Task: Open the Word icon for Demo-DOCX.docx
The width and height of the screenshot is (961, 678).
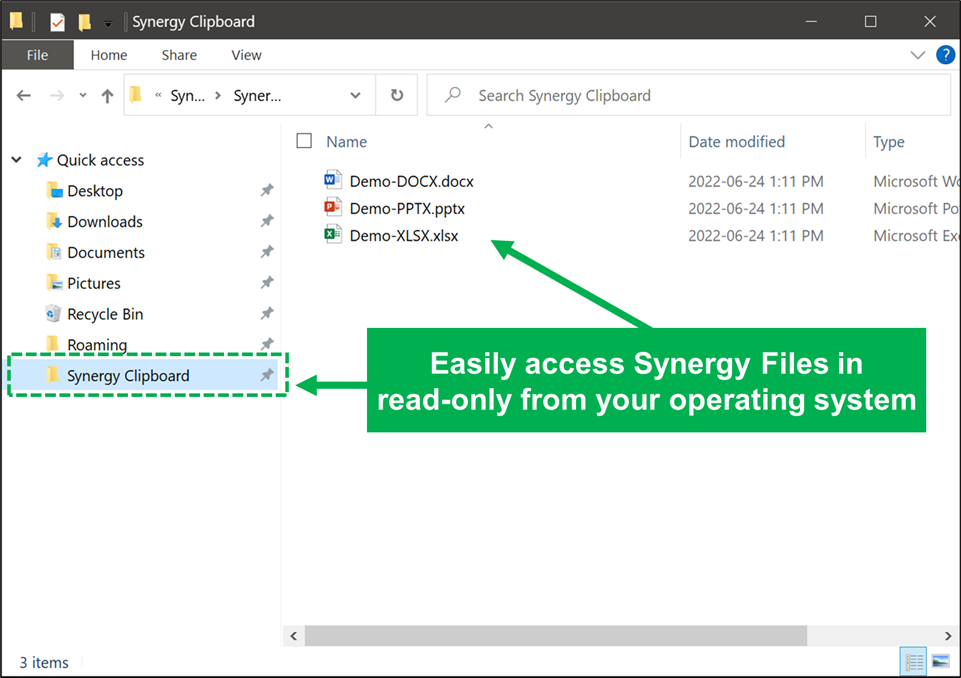Action: tap(333, 180)
